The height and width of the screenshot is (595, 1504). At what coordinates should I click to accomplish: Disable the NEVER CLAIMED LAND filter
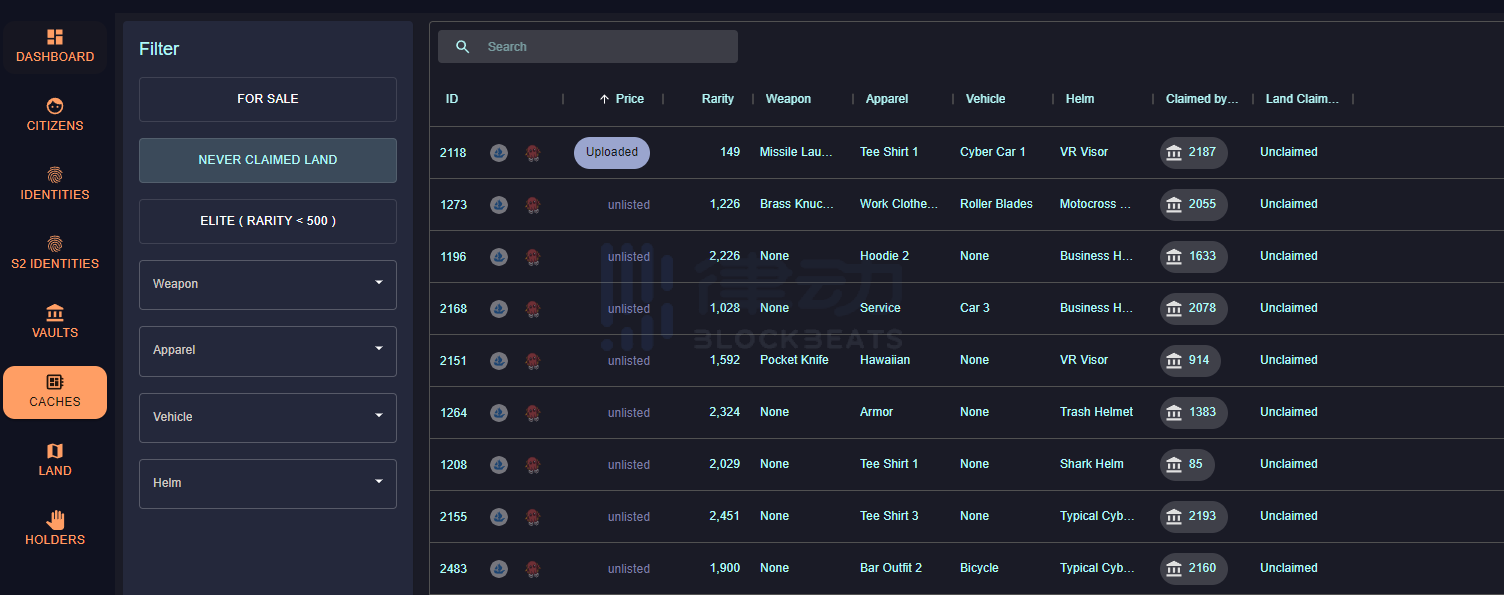268,160
